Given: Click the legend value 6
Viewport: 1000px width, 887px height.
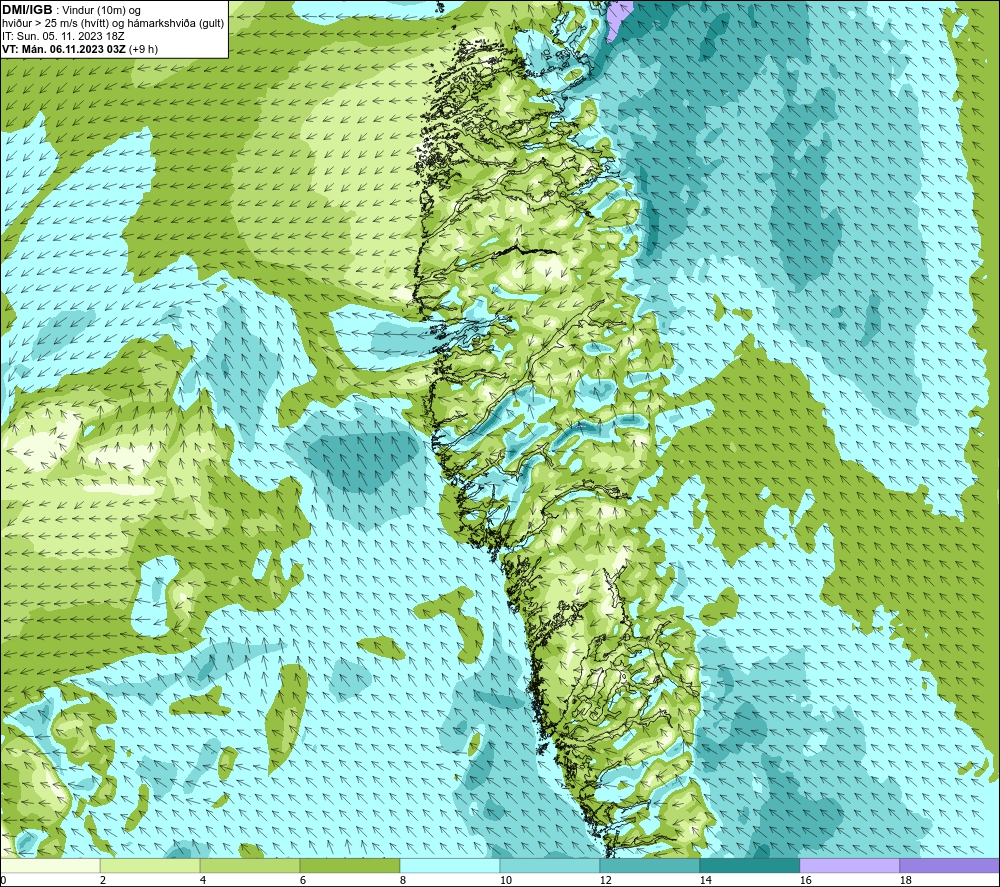Looking at the screenshot, I should click(x=303, y=881).
